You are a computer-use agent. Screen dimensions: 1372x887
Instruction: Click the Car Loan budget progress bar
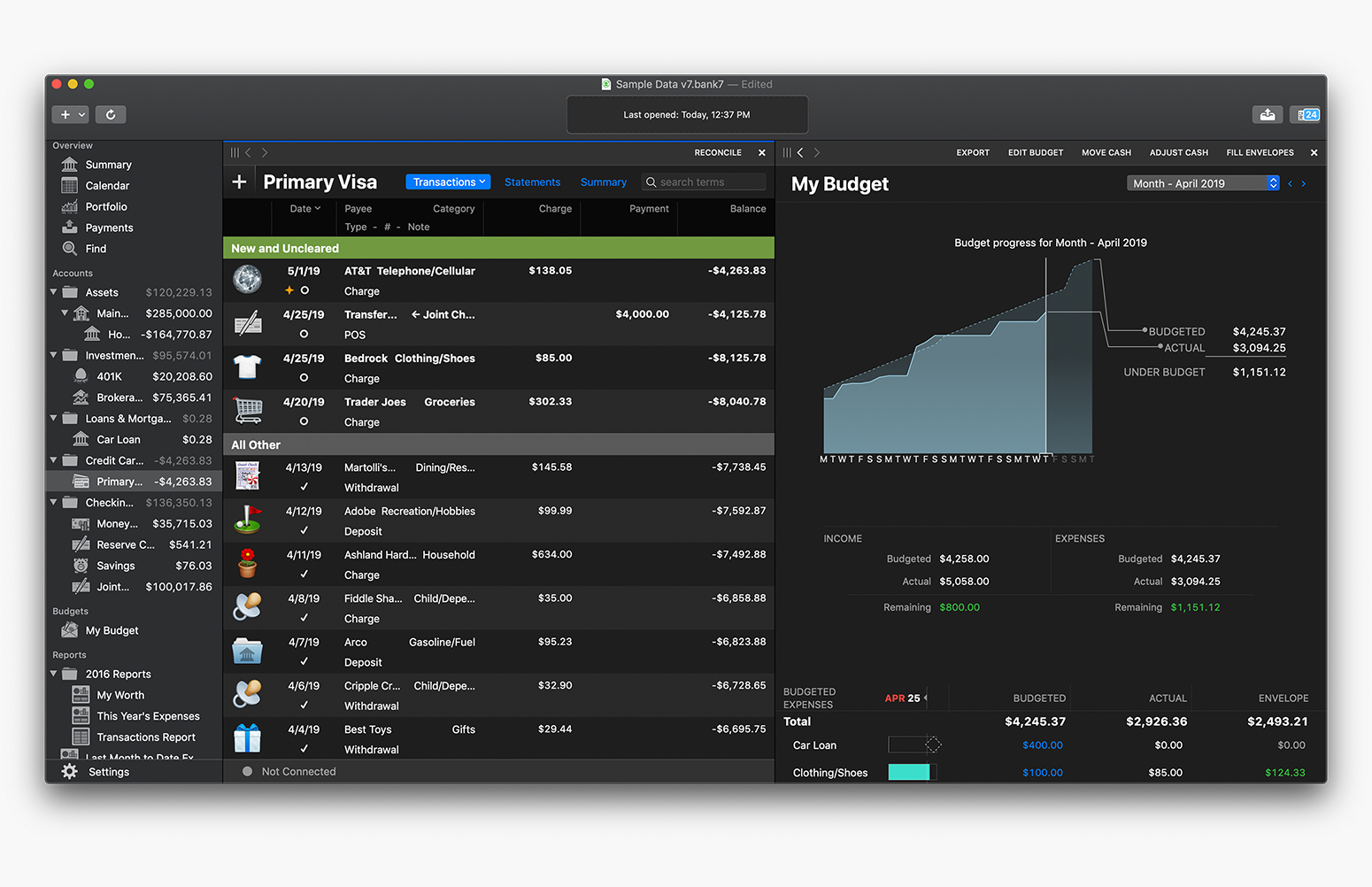(x=913, y=744)
